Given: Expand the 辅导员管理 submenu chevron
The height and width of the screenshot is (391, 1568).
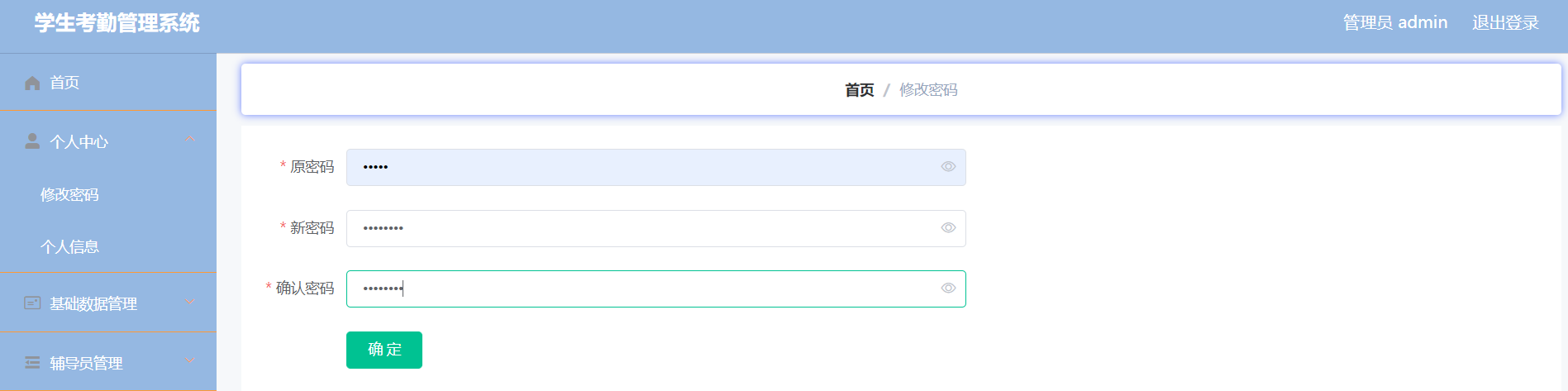Looking at the screenshot, I should point(191,362).
